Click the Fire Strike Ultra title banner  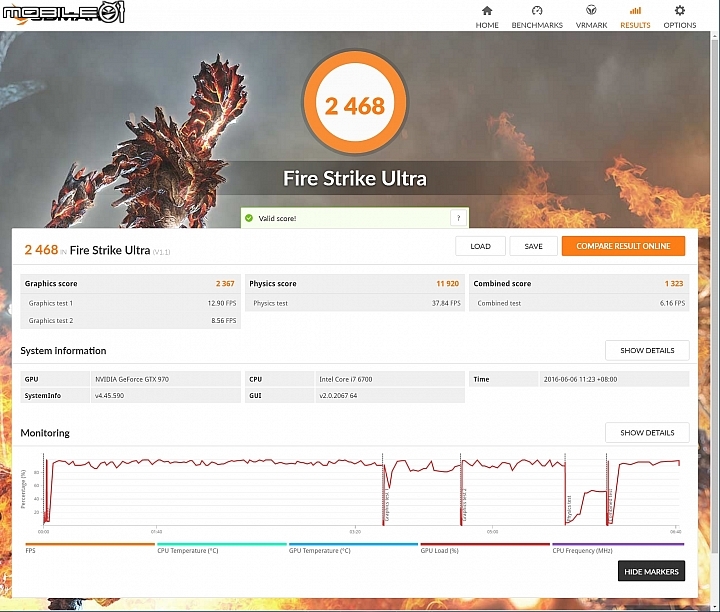354,178
